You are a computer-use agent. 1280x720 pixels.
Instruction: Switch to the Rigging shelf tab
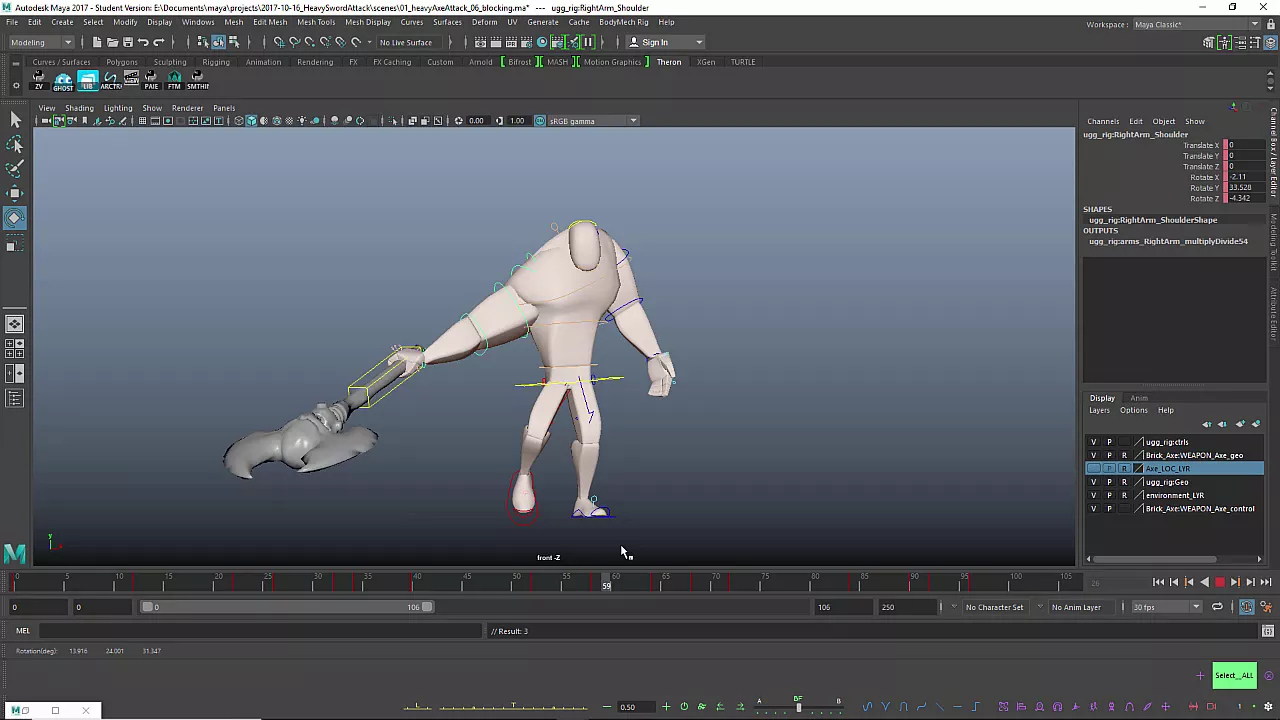pos(215,62)
